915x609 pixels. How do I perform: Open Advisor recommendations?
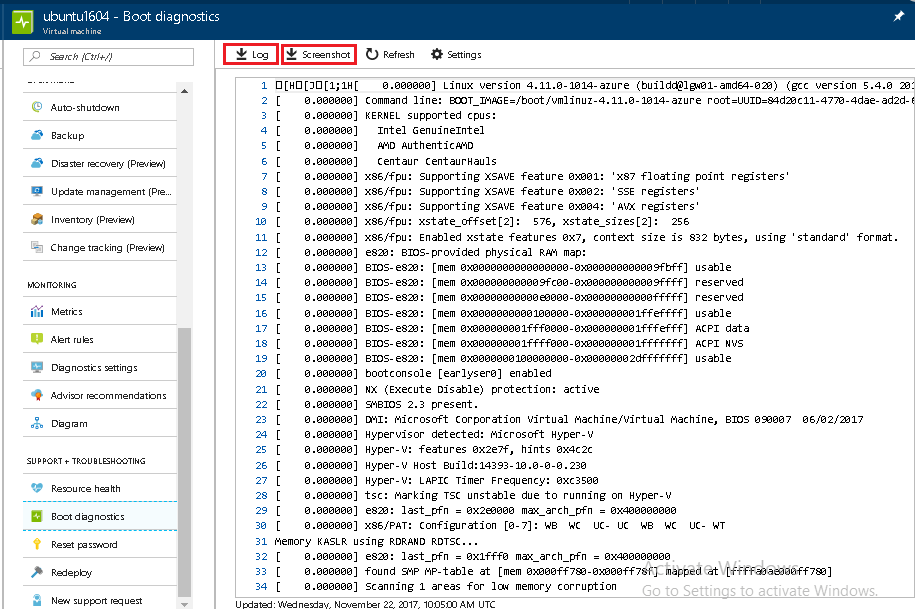coord(100,396)
